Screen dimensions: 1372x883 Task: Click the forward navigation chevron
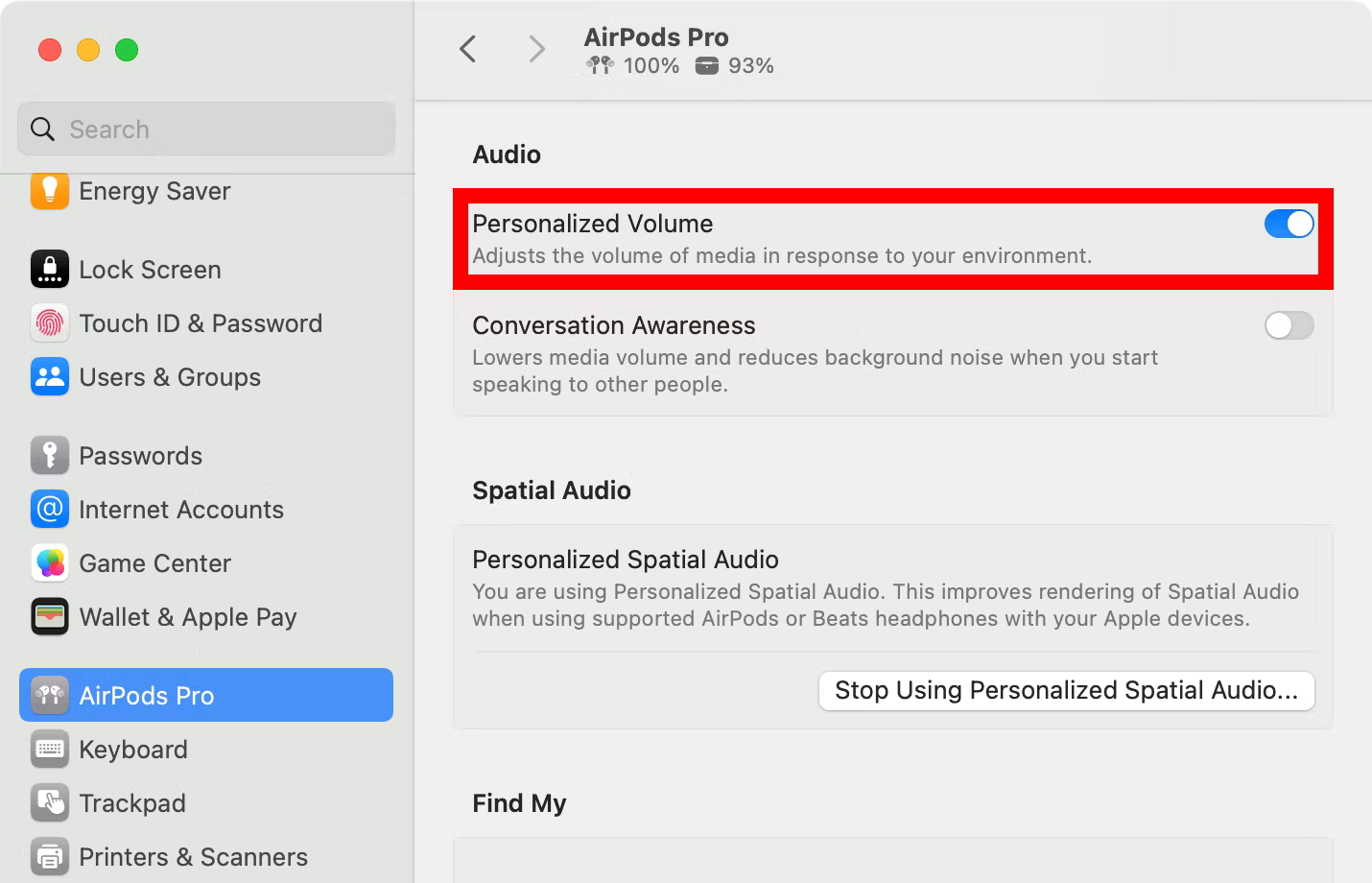535,49
